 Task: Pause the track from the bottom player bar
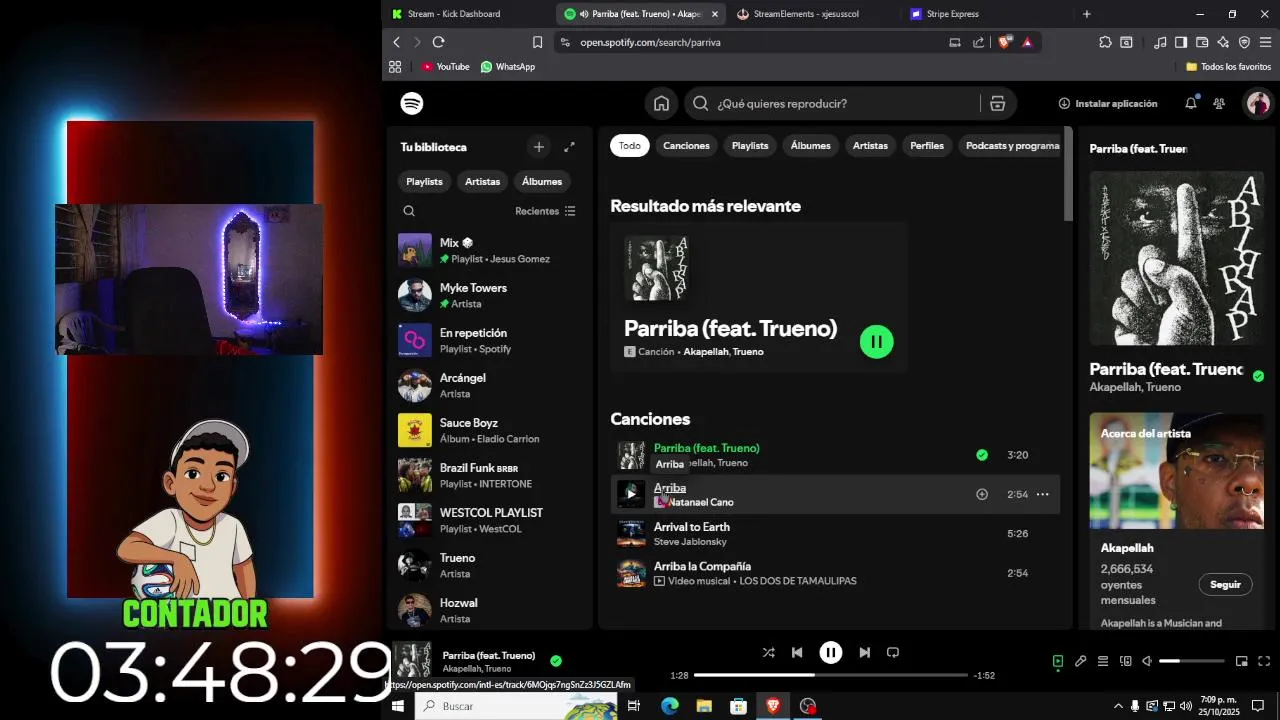pos(831,652)
